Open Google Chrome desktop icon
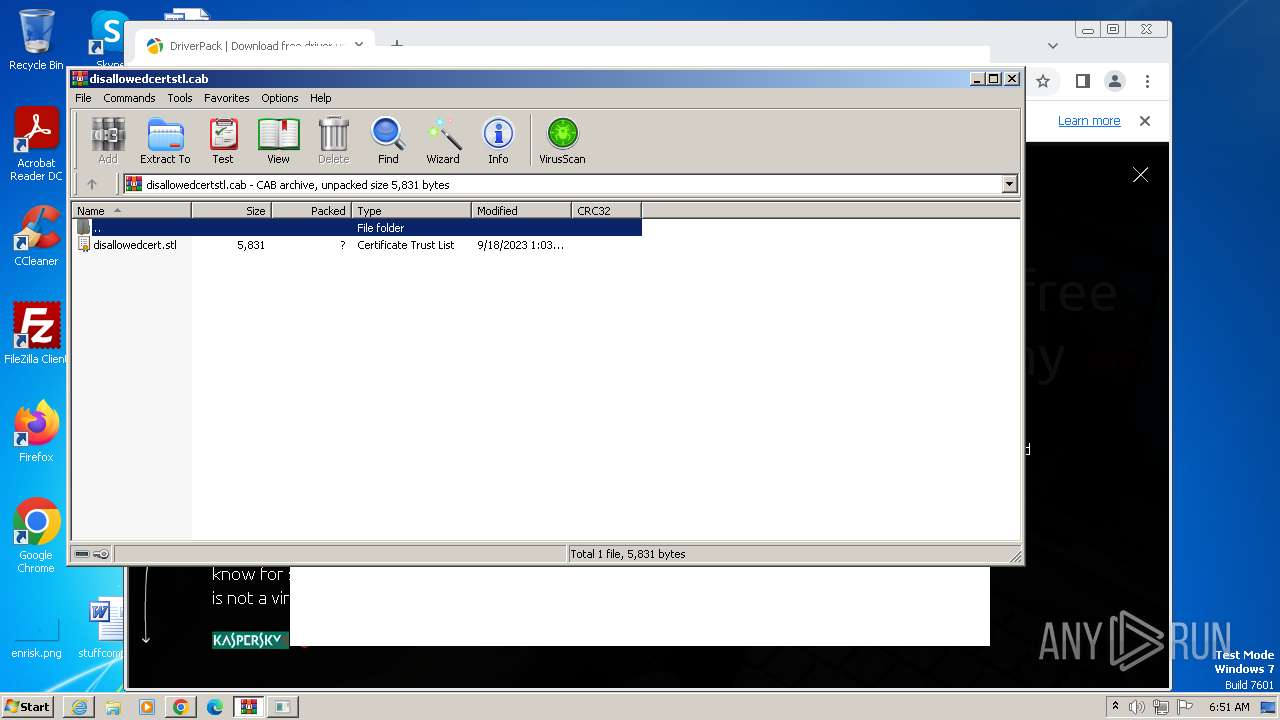The height and width of the screenshot is (720, 1280). (36, 536)
